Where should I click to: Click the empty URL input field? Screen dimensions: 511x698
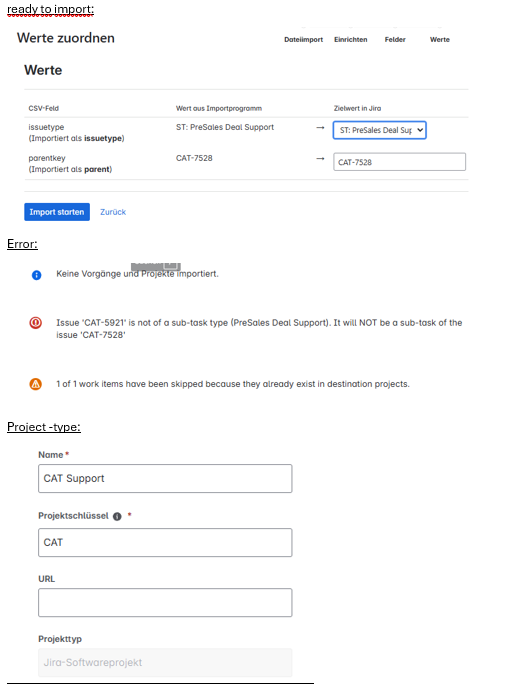pos(165,602)
